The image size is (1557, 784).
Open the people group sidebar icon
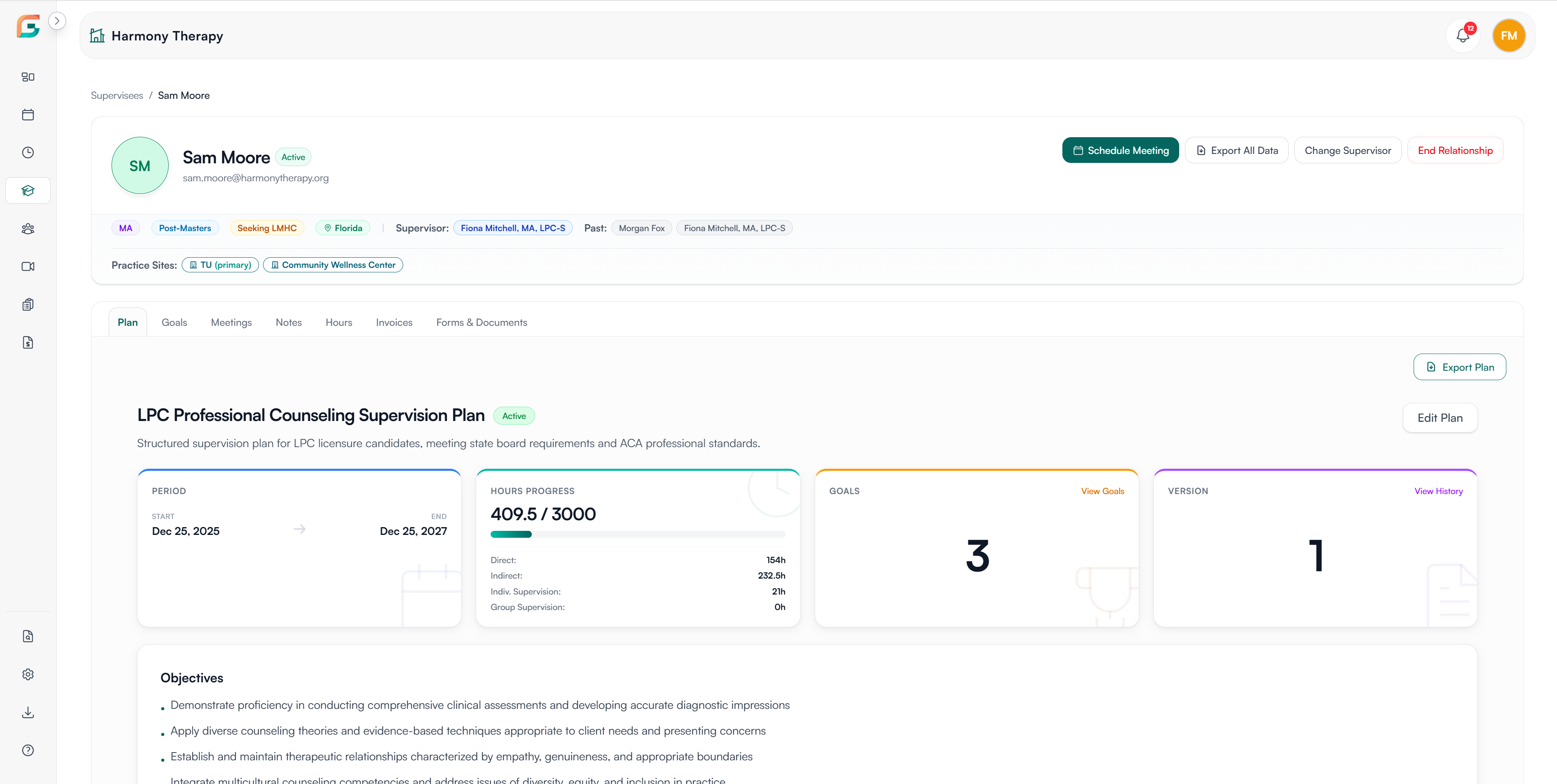pyautogui.click(x=28, y=229)
